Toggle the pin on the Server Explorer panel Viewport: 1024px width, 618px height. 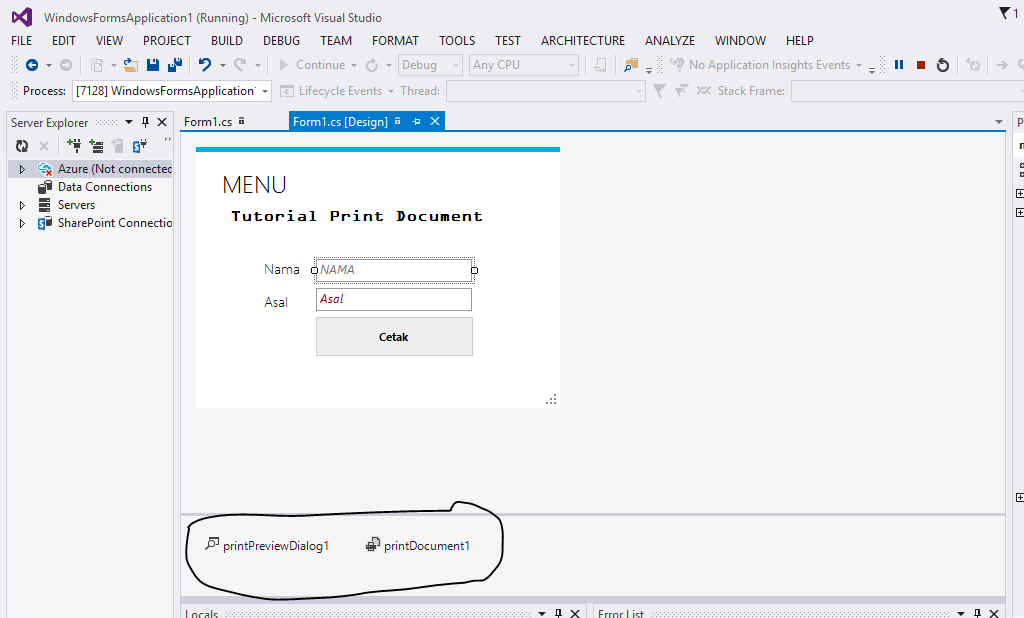(144, 122)
